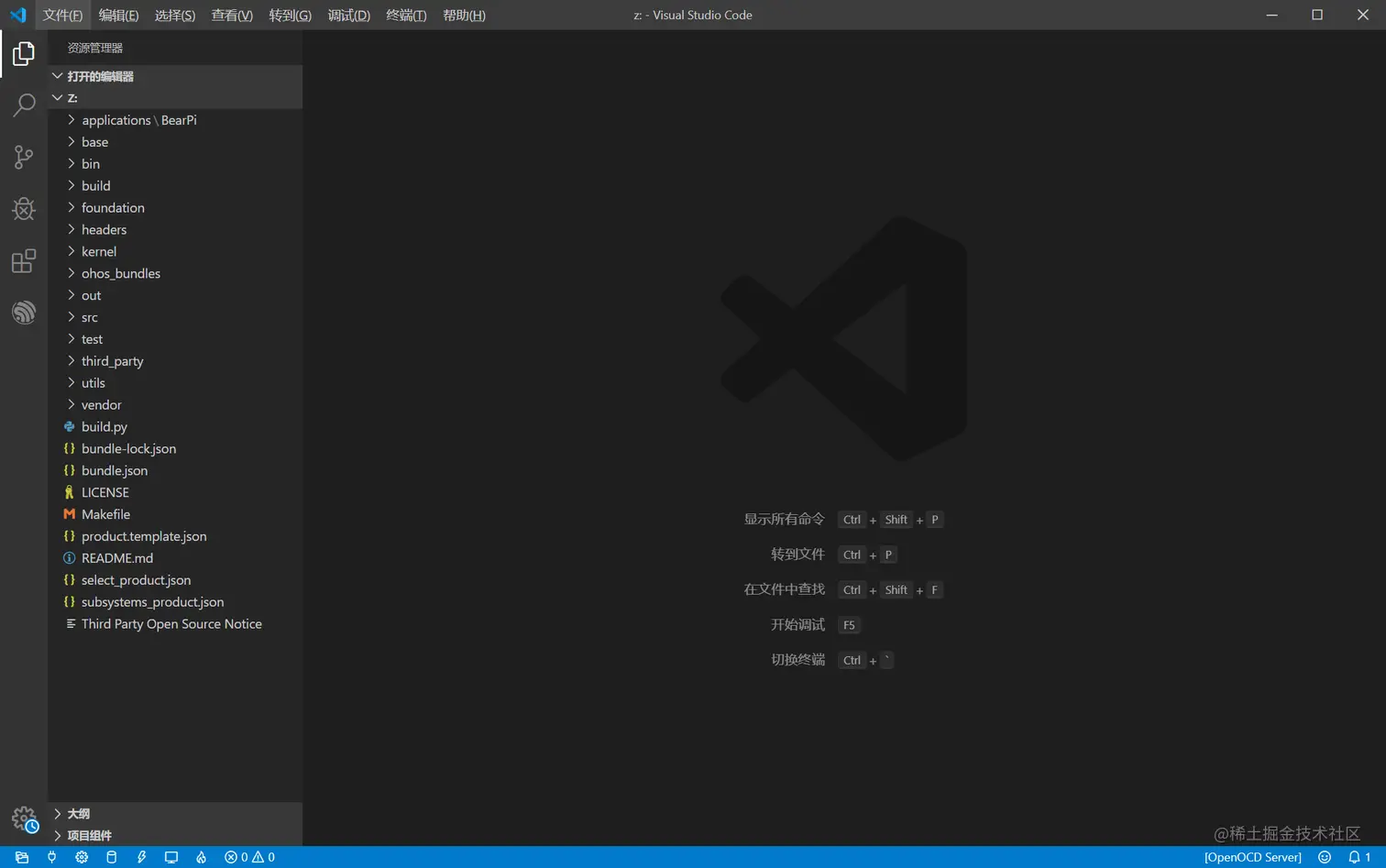Open the README.md file

(175, 558)
